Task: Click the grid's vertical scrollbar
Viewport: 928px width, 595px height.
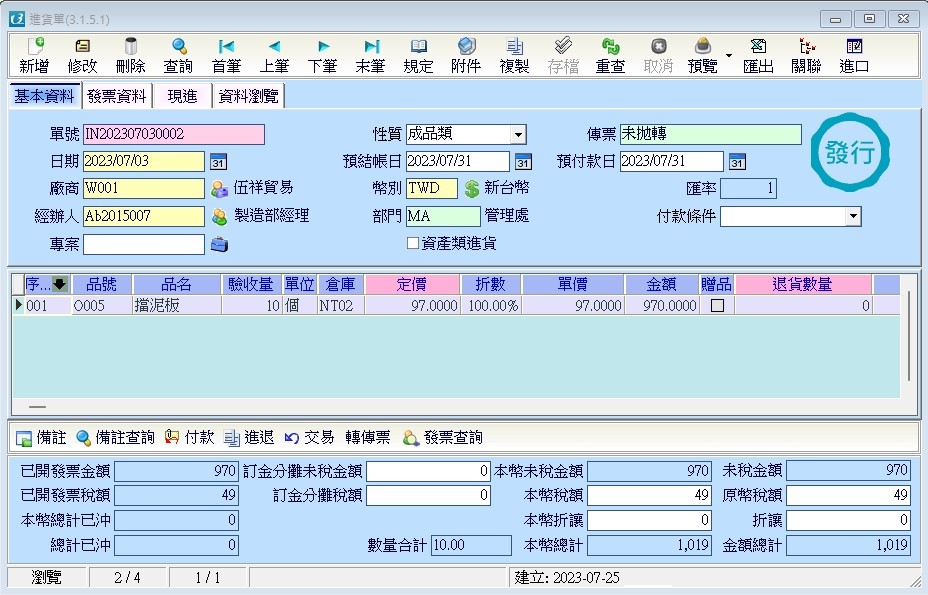Action: 909,336
